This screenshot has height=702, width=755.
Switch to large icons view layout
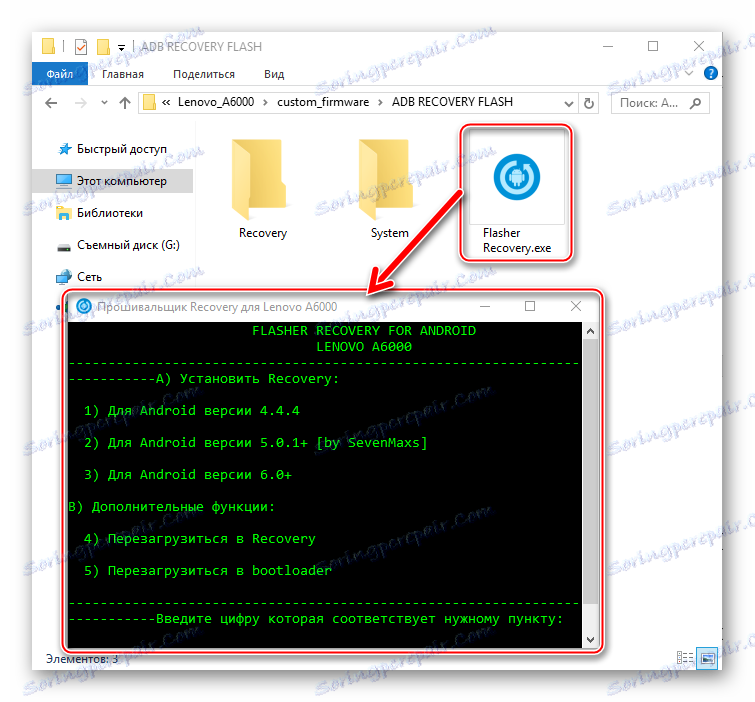(x=707, y=658)
